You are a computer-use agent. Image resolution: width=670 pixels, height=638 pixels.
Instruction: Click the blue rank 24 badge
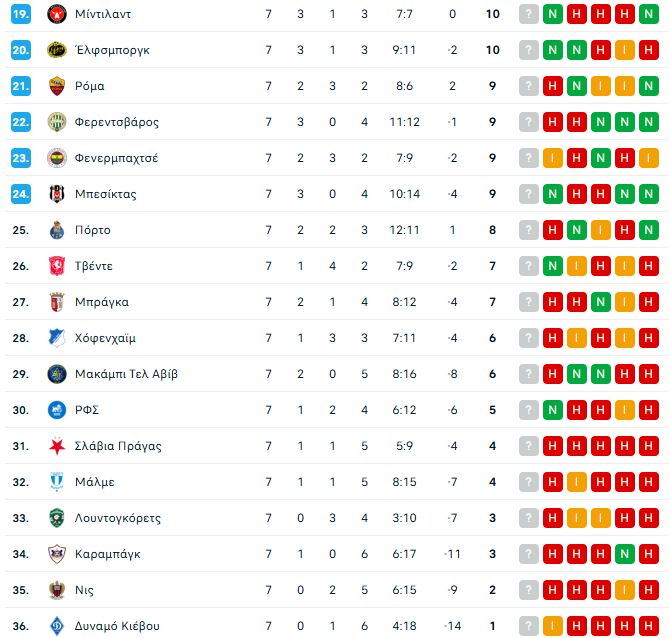tap(21, 194)
